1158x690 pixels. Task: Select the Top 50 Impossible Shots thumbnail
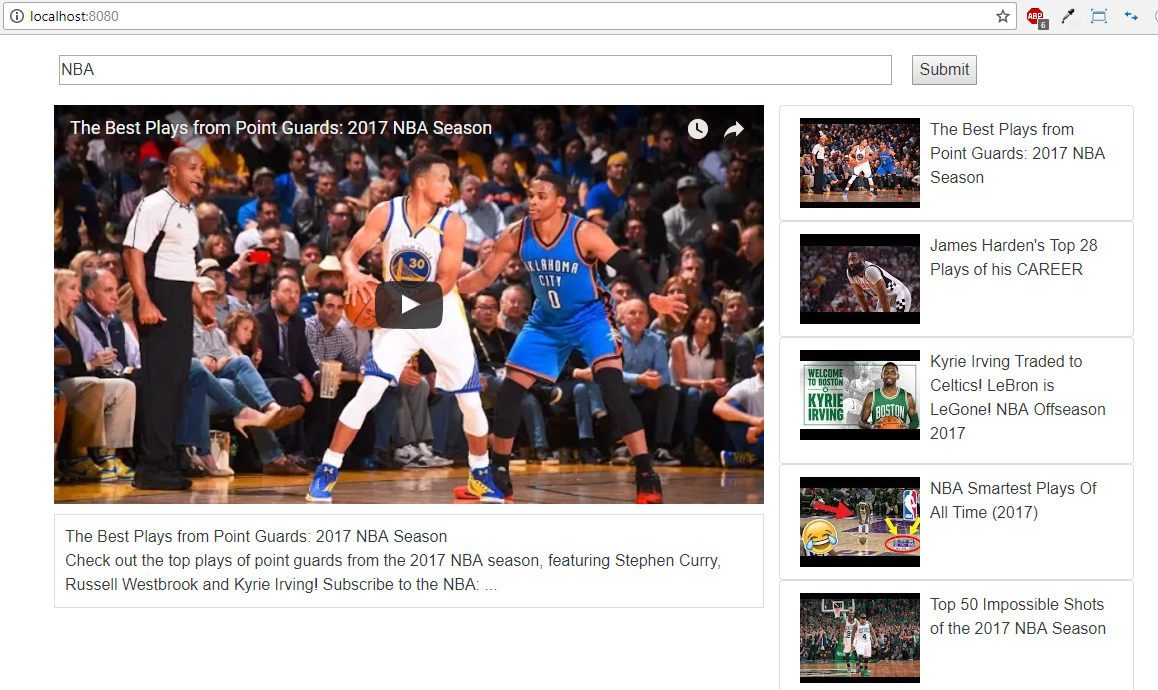(x=860, y=638)
